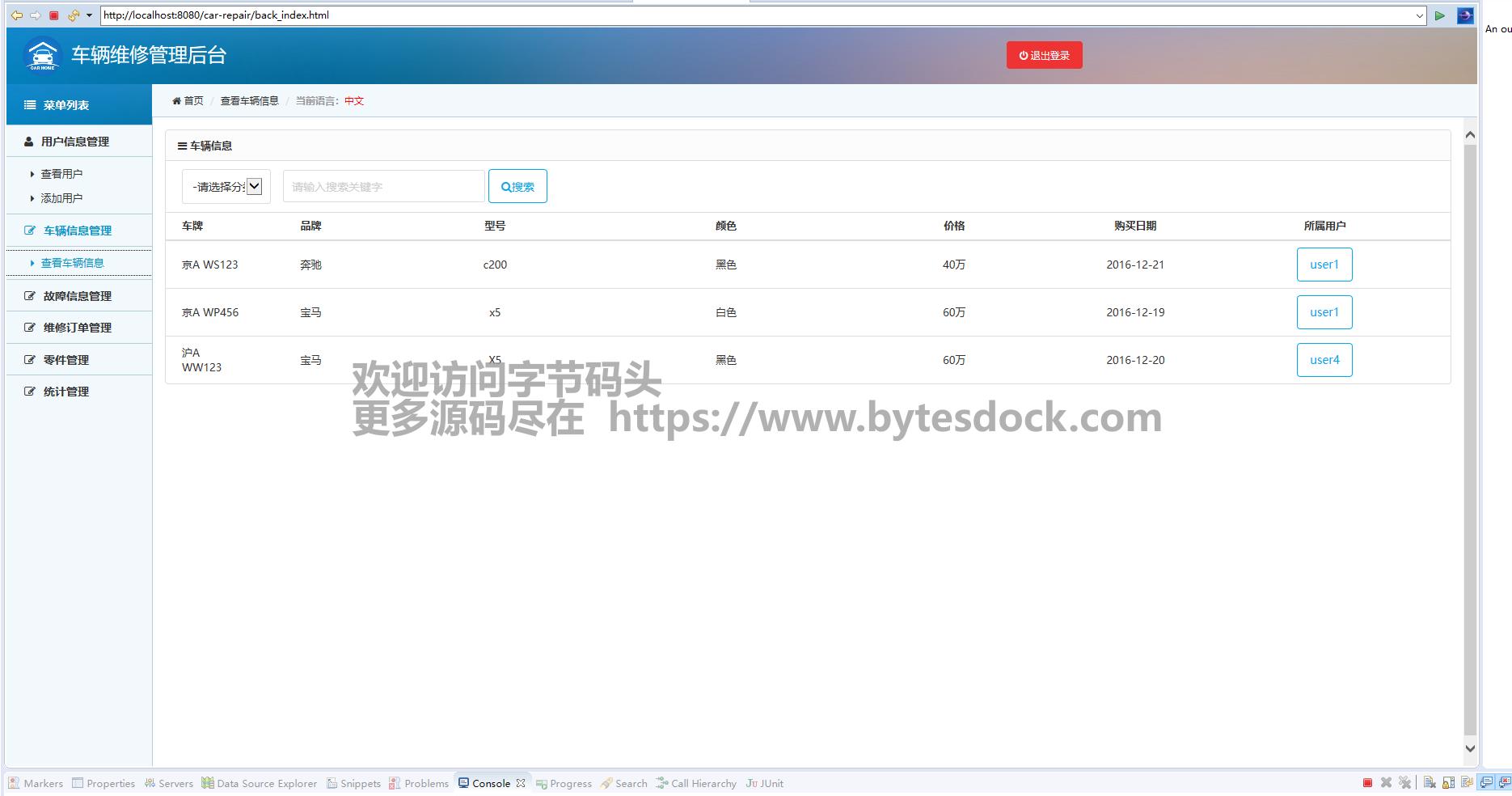This screenshot has height=796, width=1512.
Task: Click the 退出登录 logout button
Action: point(1044,56)
